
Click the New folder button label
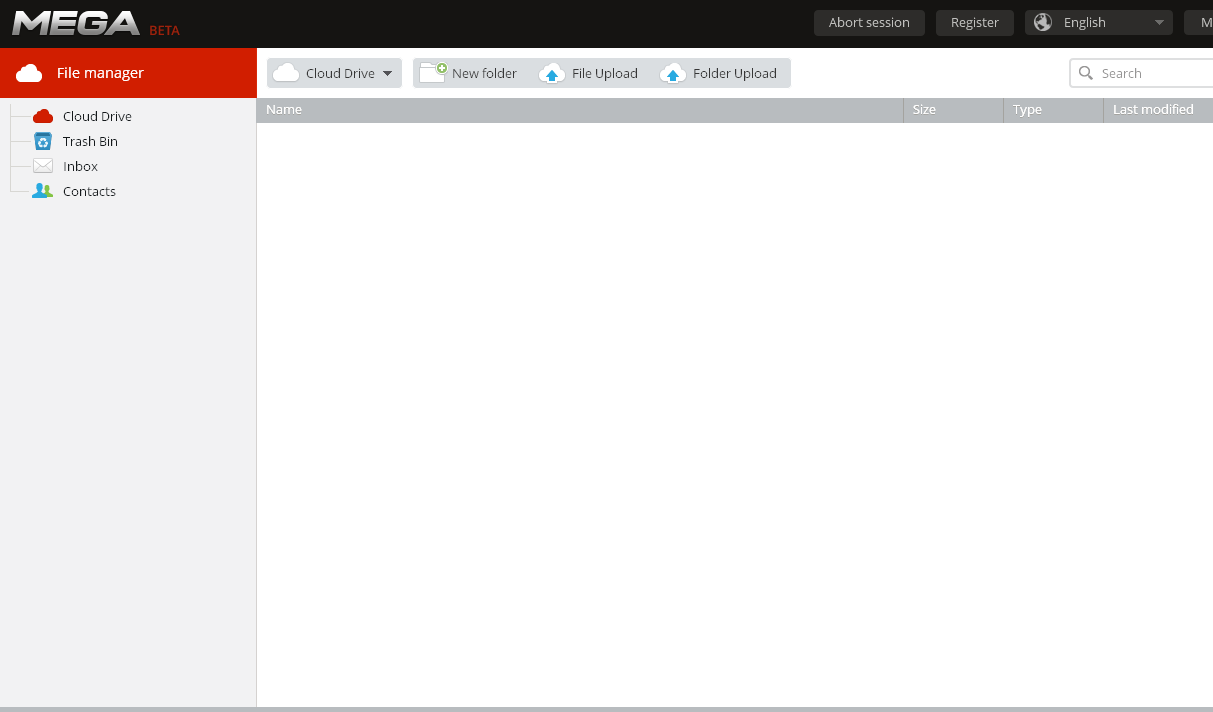point(484,73)
